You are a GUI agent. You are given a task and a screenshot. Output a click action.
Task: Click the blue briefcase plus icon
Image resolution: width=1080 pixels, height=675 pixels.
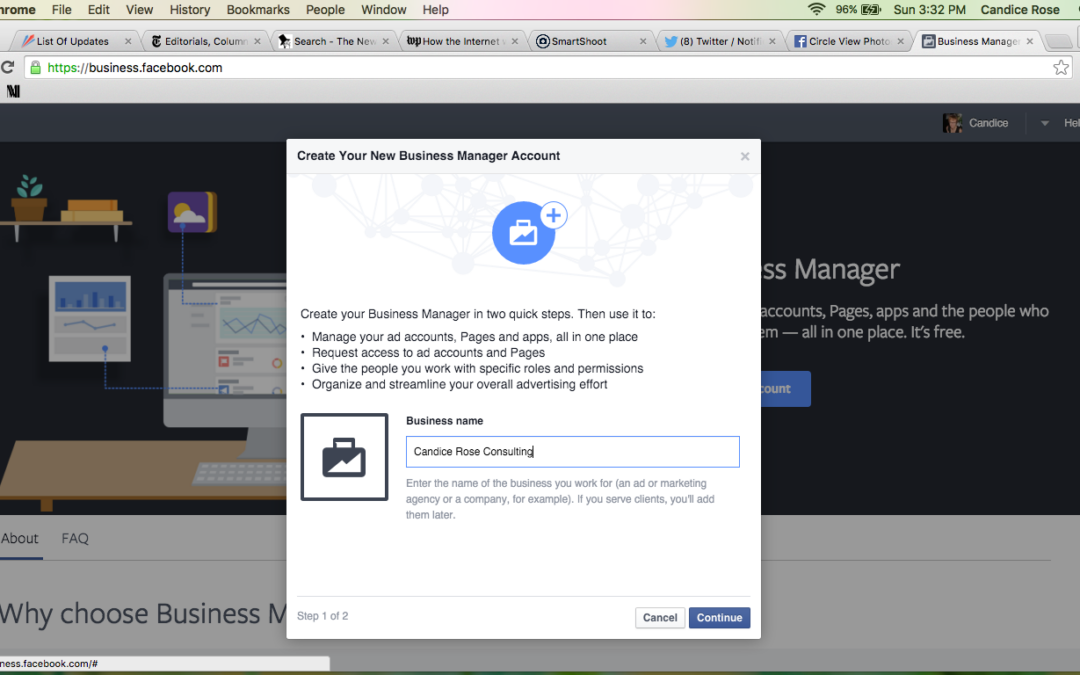(528, 231)
